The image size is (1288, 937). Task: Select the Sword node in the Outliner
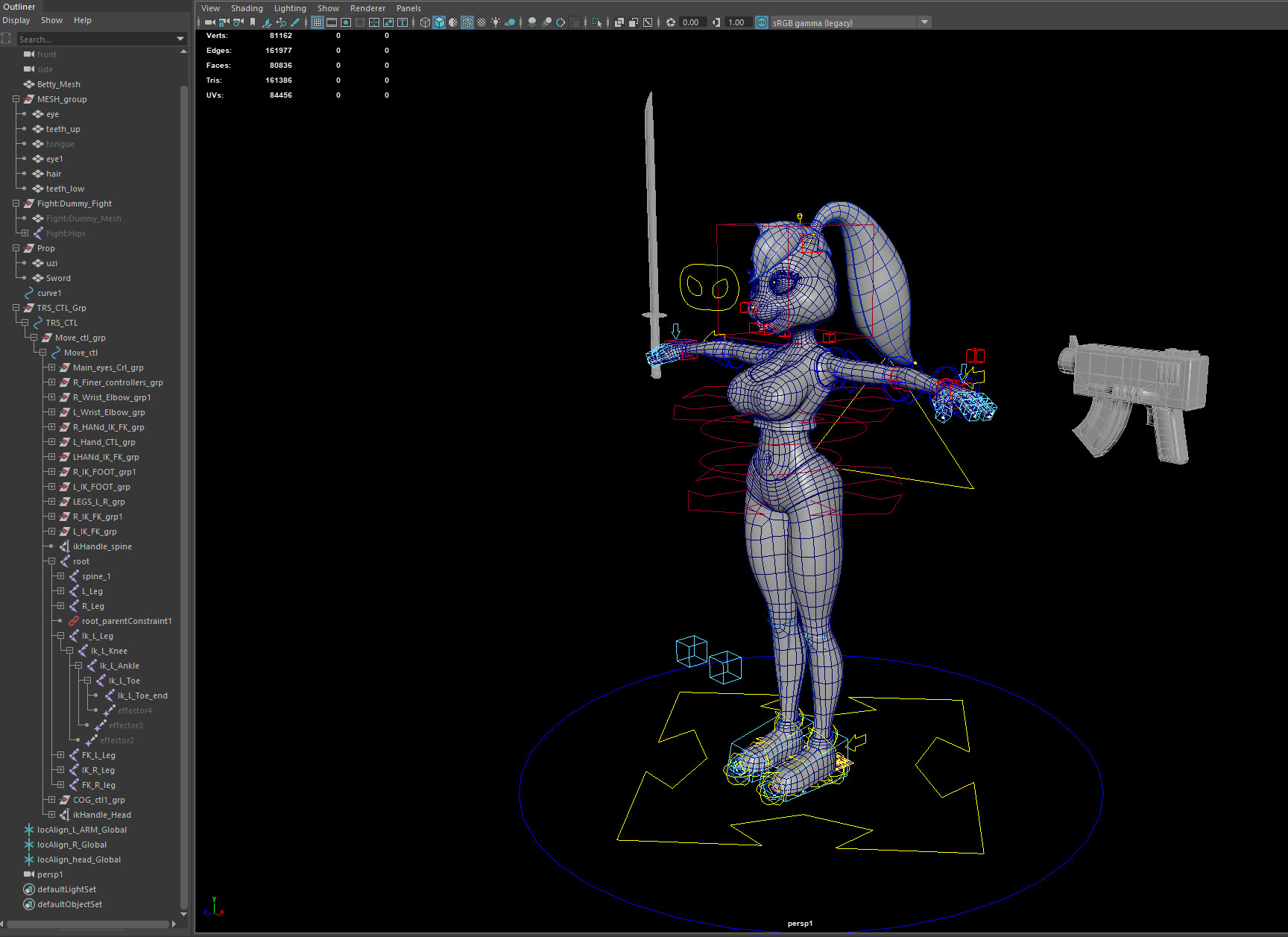[x=58, y=277]
